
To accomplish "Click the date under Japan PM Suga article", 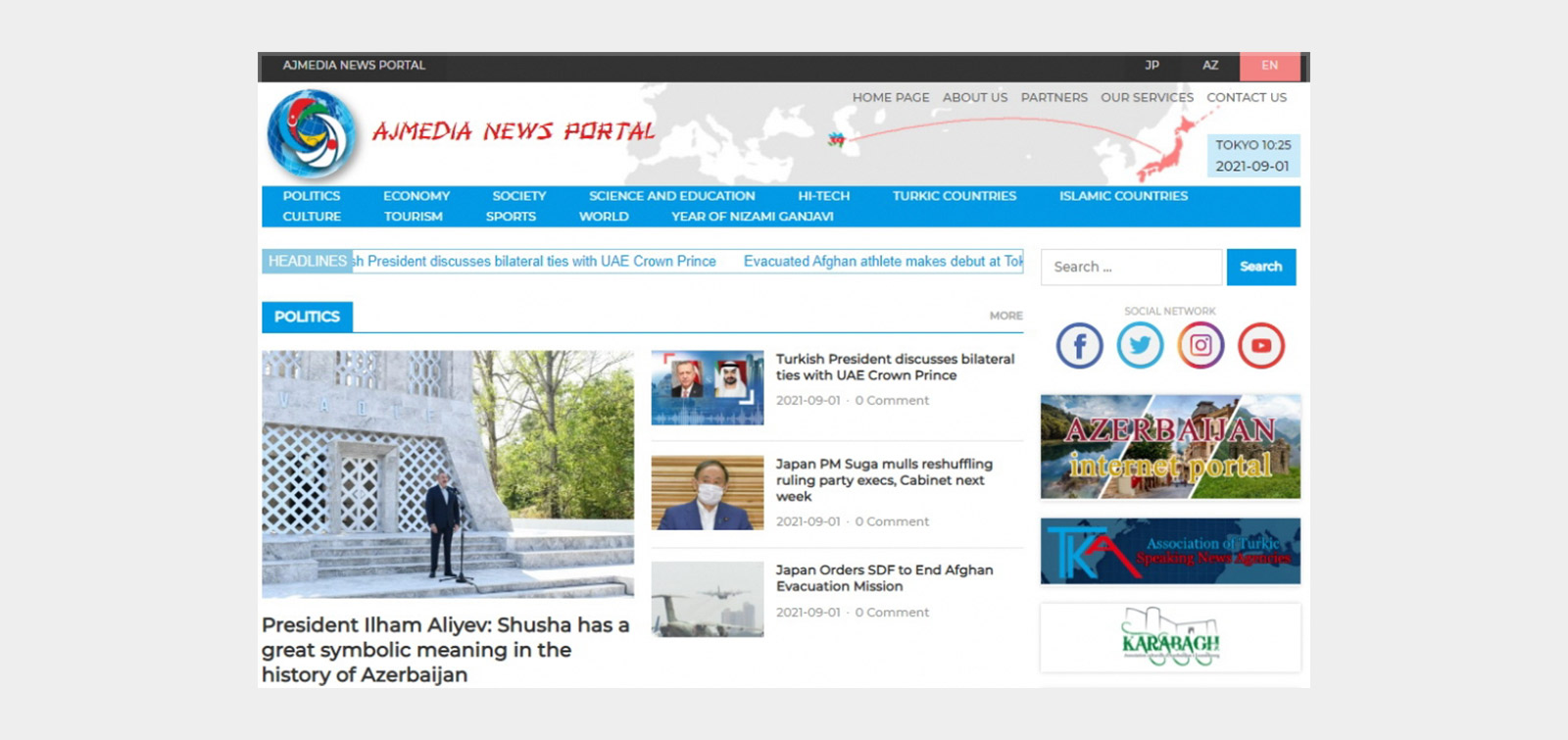I will 808,522.
